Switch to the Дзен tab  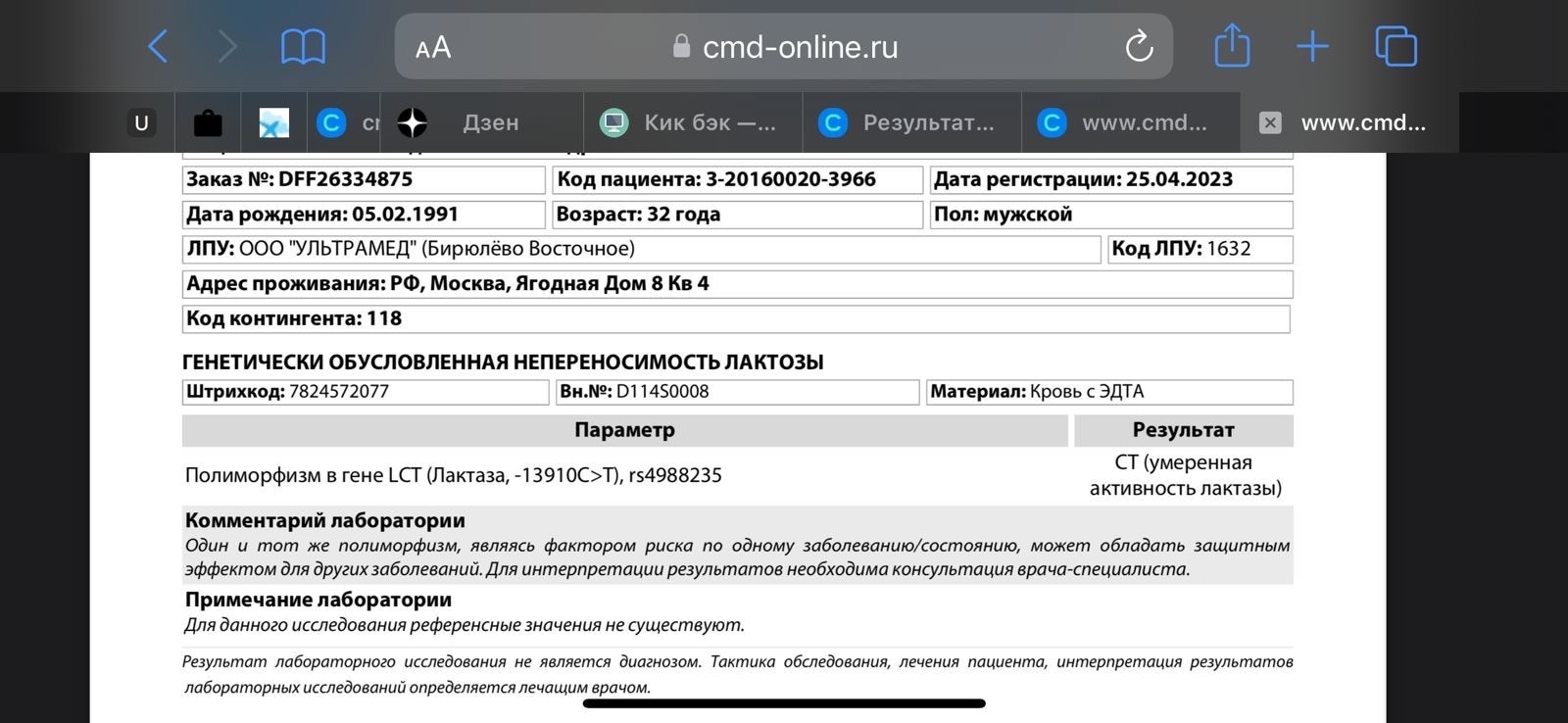490,122
